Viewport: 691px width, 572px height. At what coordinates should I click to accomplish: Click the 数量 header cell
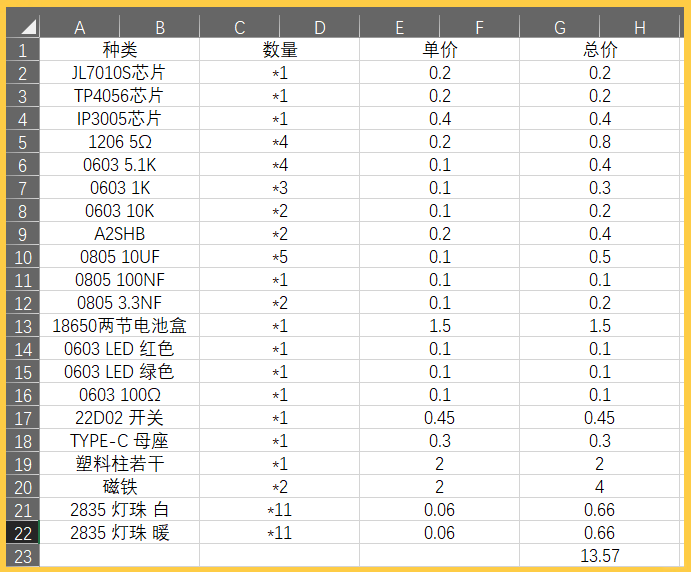(279, 50)
